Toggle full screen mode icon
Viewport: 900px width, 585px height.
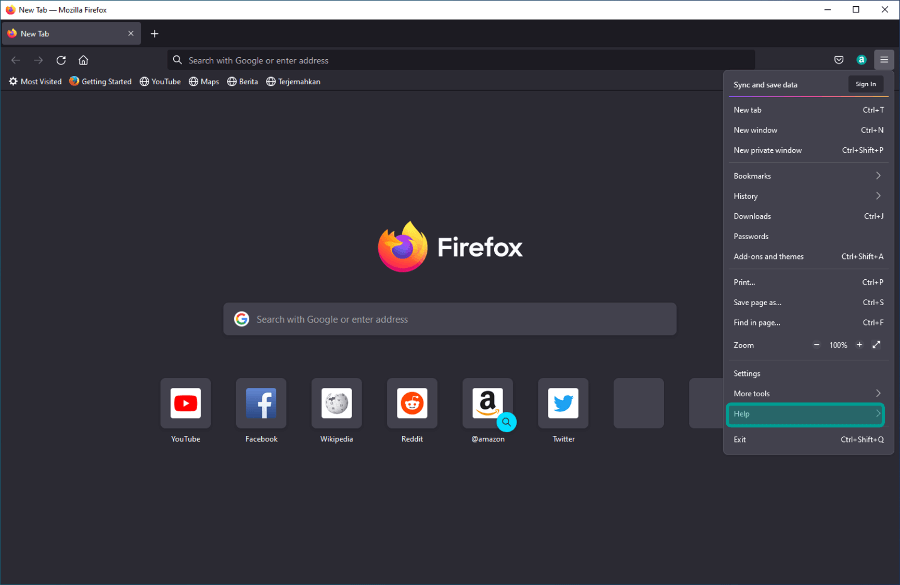tap(876, 345)
